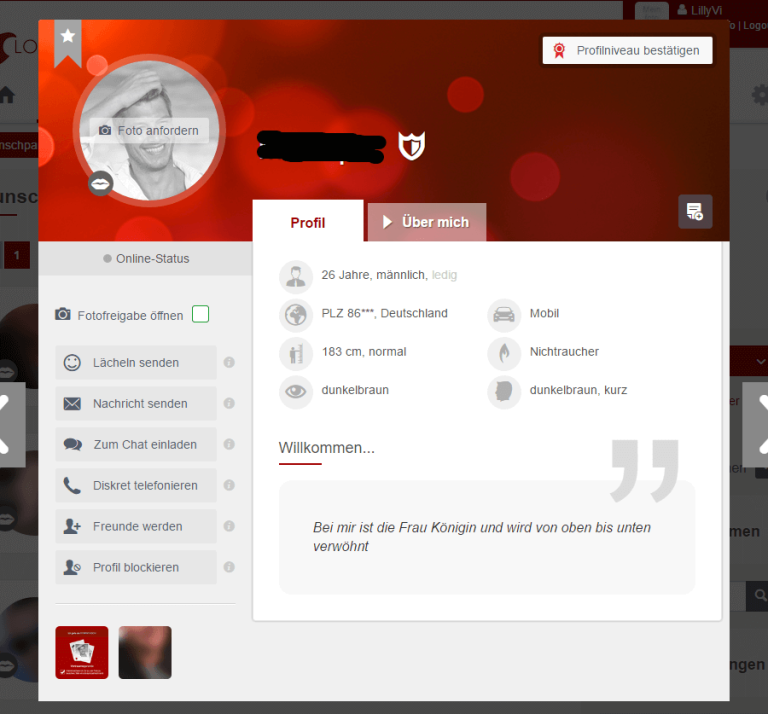Click info icon beside Diskret telefonieren

click(229, 486)
